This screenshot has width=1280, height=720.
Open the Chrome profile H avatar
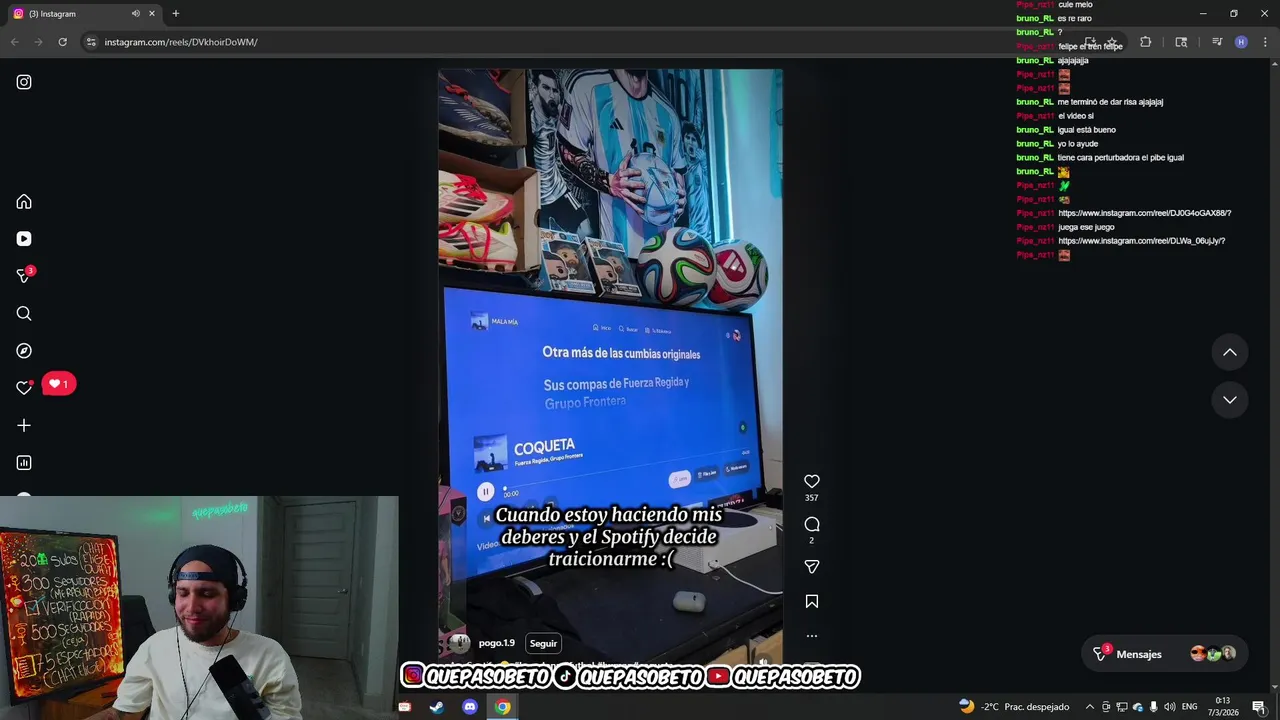1241,42
